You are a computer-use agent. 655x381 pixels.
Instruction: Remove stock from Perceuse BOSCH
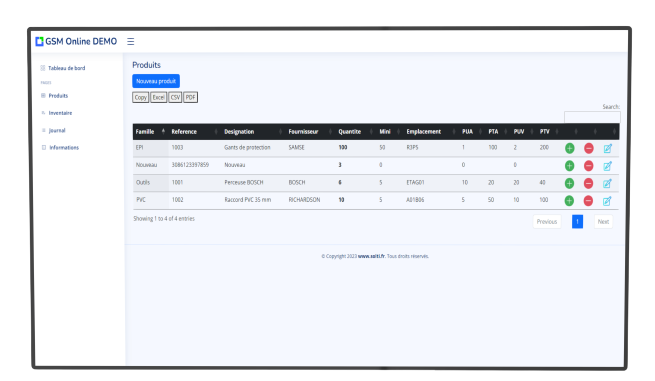[x=589, y=183]
